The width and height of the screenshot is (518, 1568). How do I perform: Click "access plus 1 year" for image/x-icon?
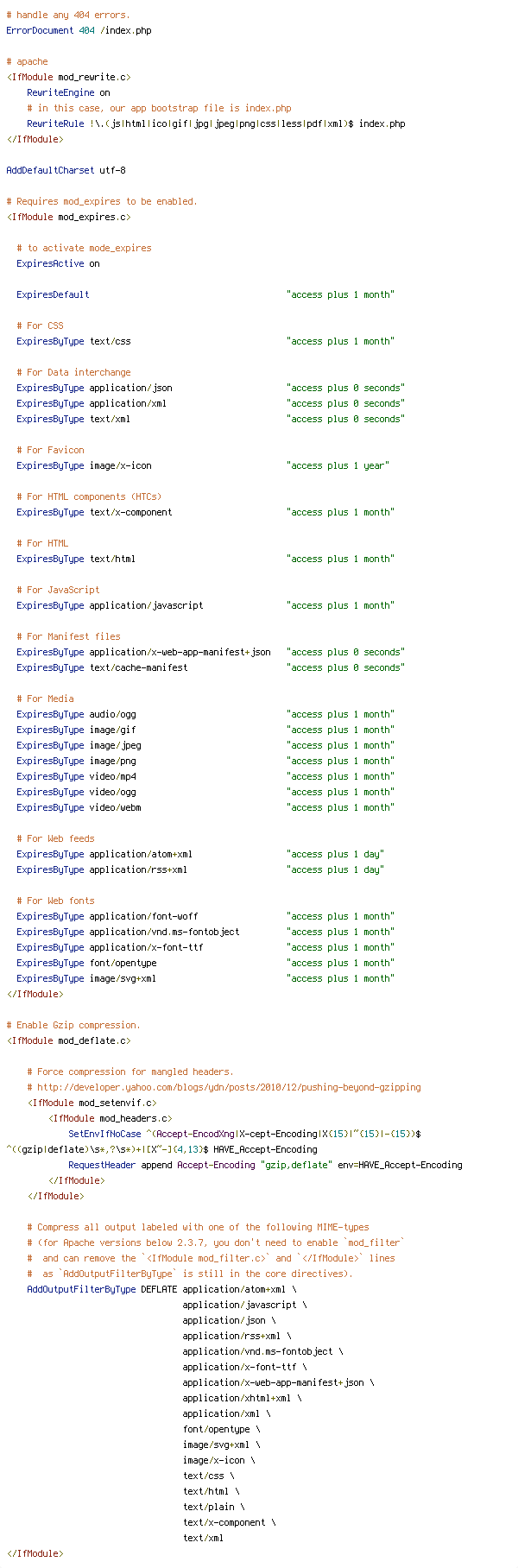(x=338, y=465)
